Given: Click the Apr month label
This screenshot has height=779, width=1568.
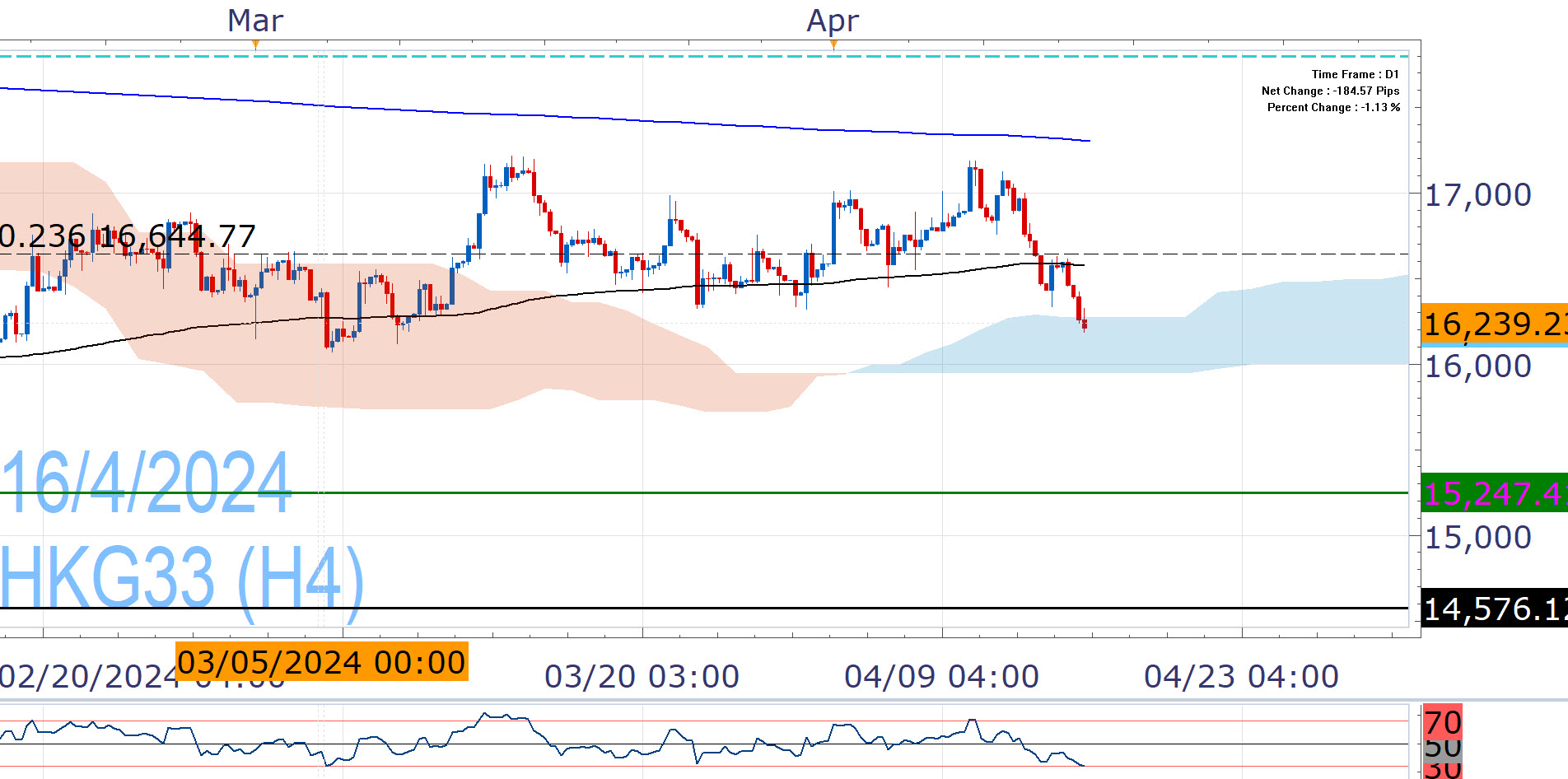Looking at the screenshot, I should click(833, 21).
